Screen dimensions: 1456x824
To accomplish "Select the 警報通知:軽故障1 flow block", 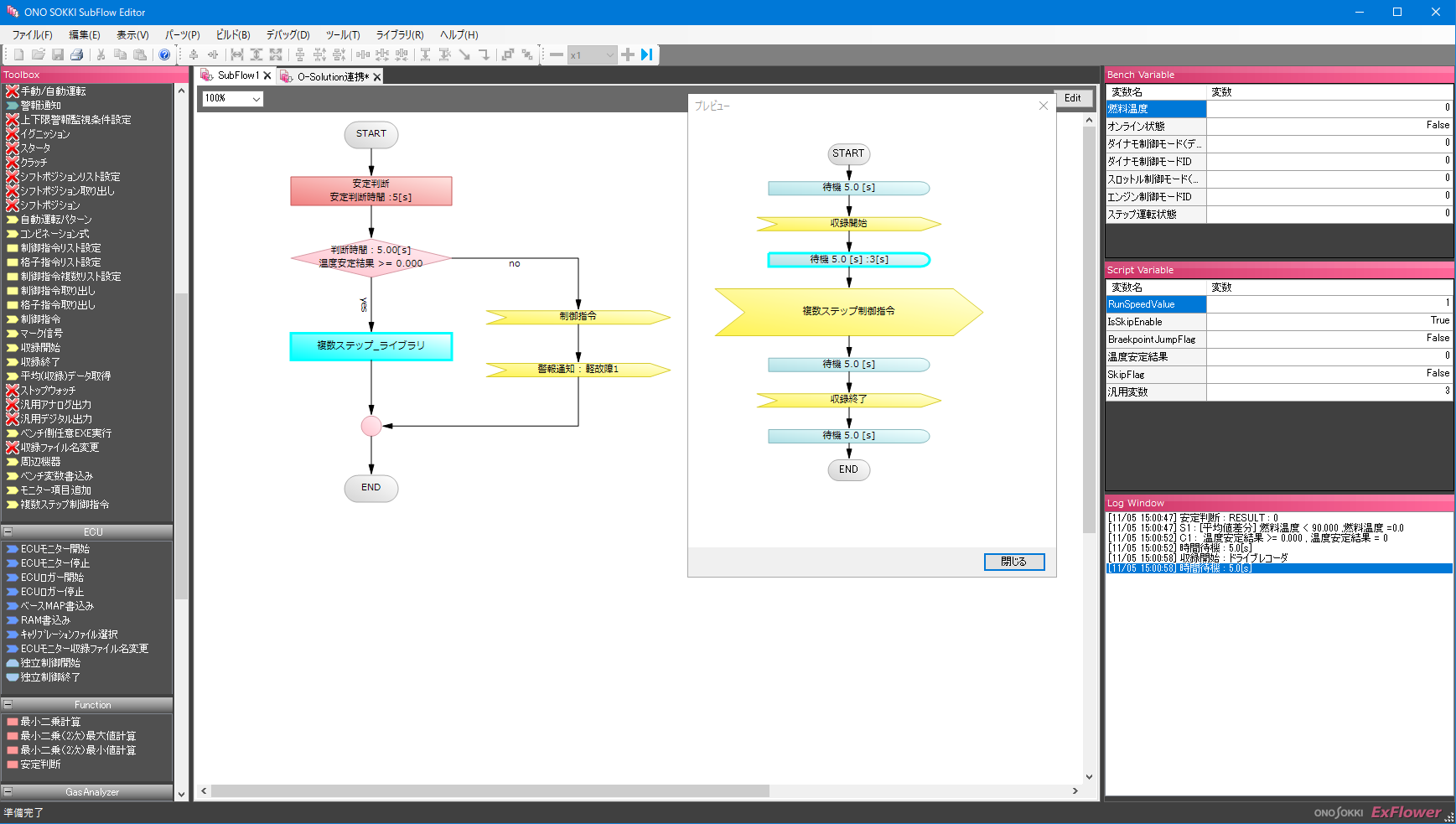I will (x=578, y=369).
